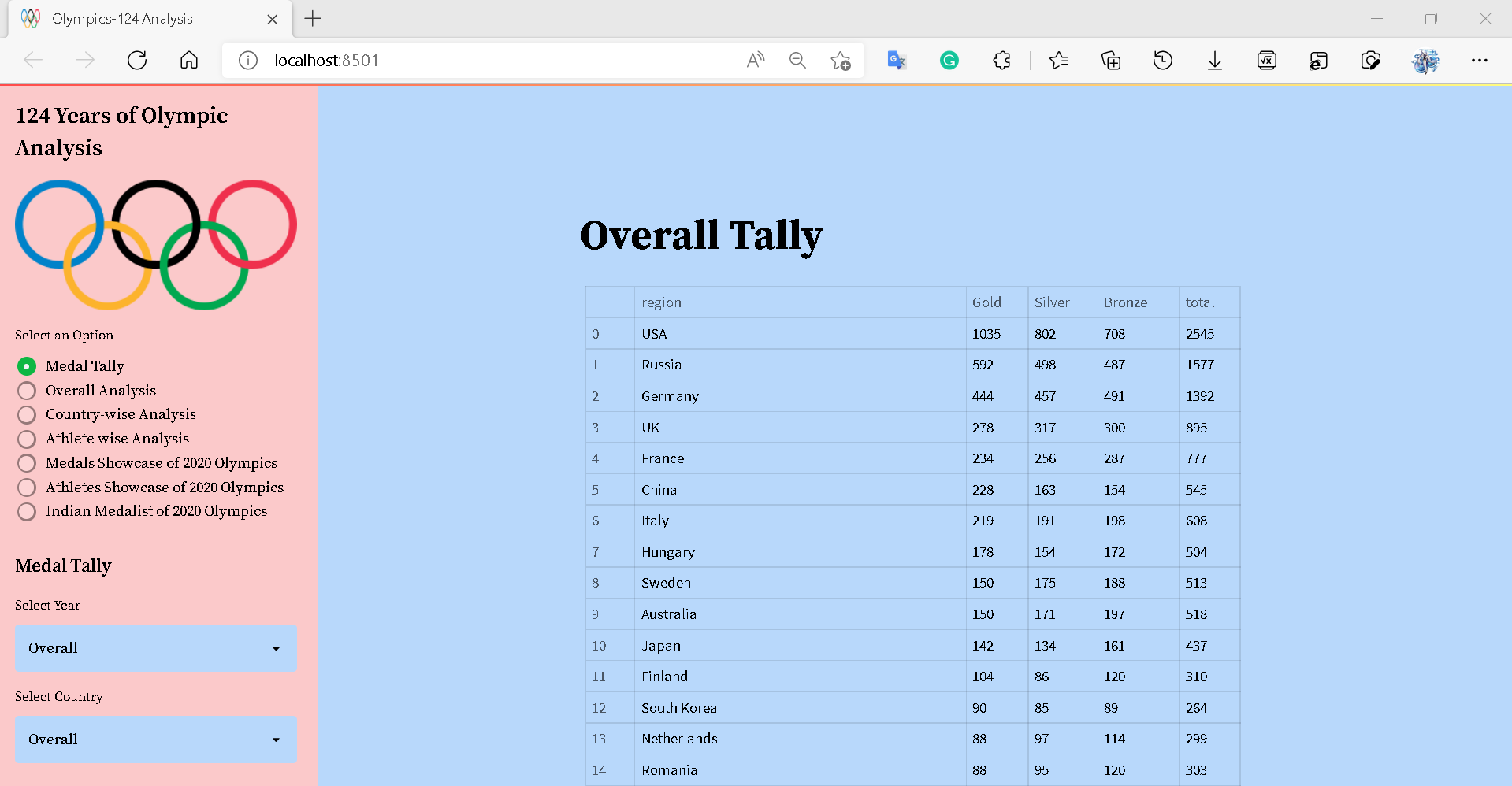
Task: Sort by the Bronze column header
Action: click(1139, 302)
